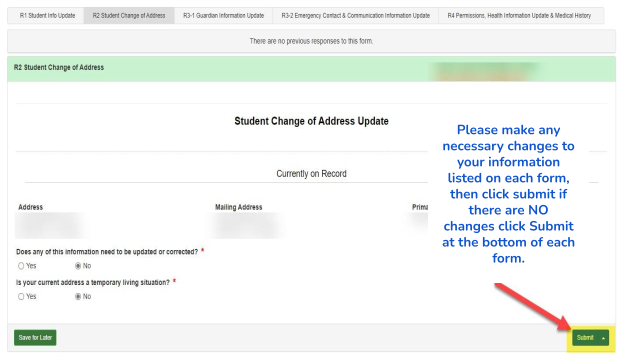
Task: Expand the Submit button dropdown caret
Action: pos(603,338)
